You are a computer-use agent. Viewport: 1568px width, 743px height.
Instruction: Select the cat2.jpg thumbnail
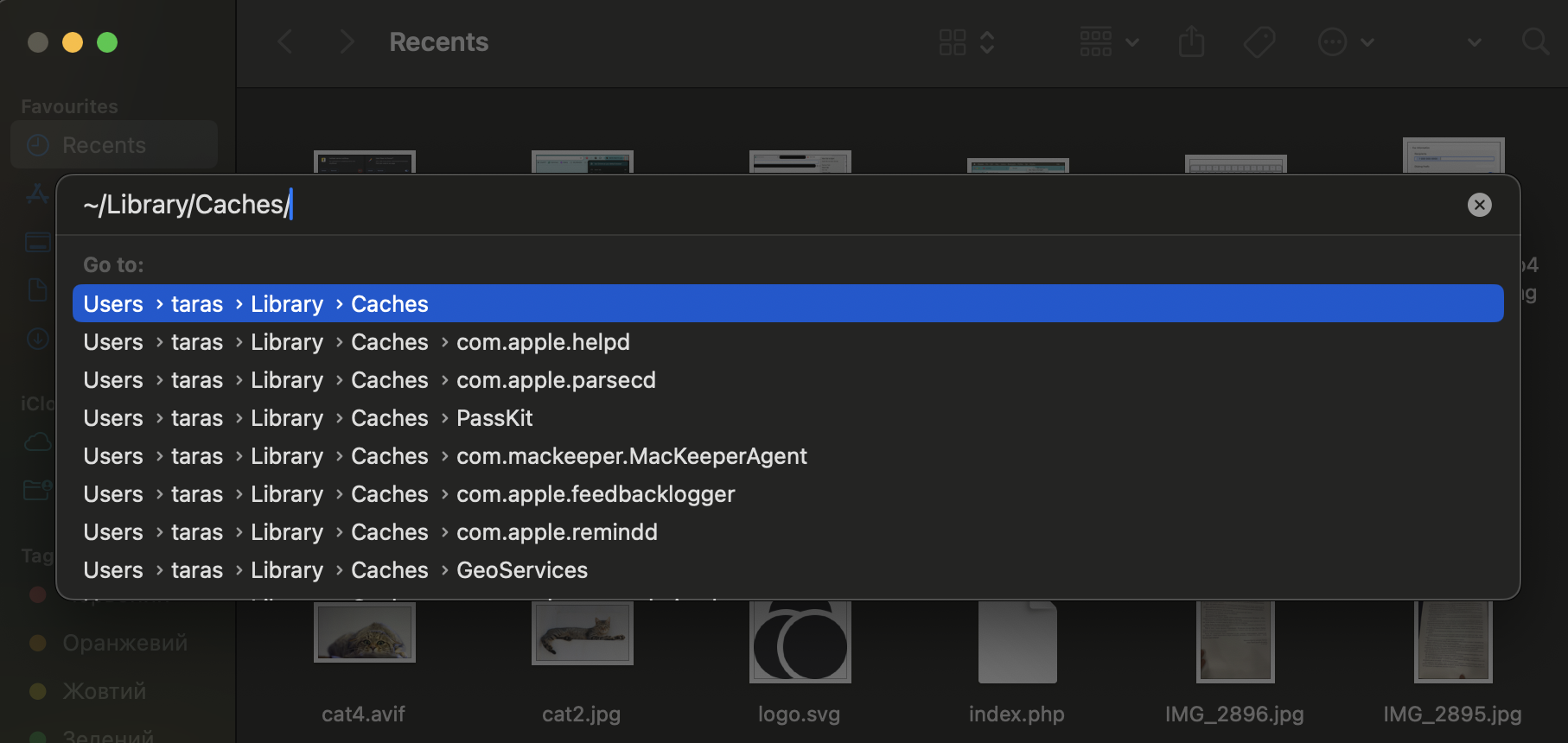pos(582,633)
